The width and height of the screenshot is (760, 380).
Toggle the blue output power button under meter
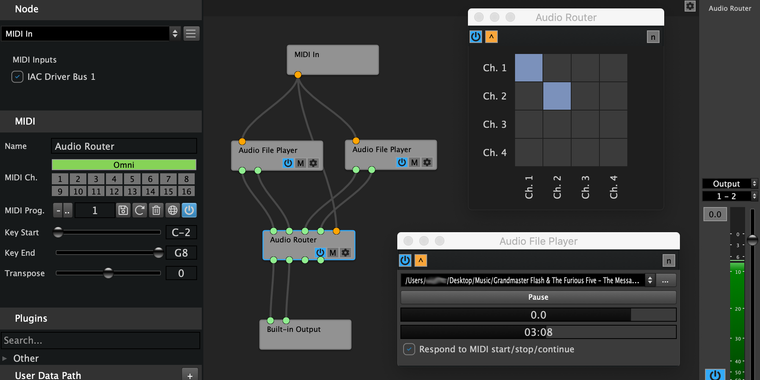pyautogui.click(x=715, y=375)
